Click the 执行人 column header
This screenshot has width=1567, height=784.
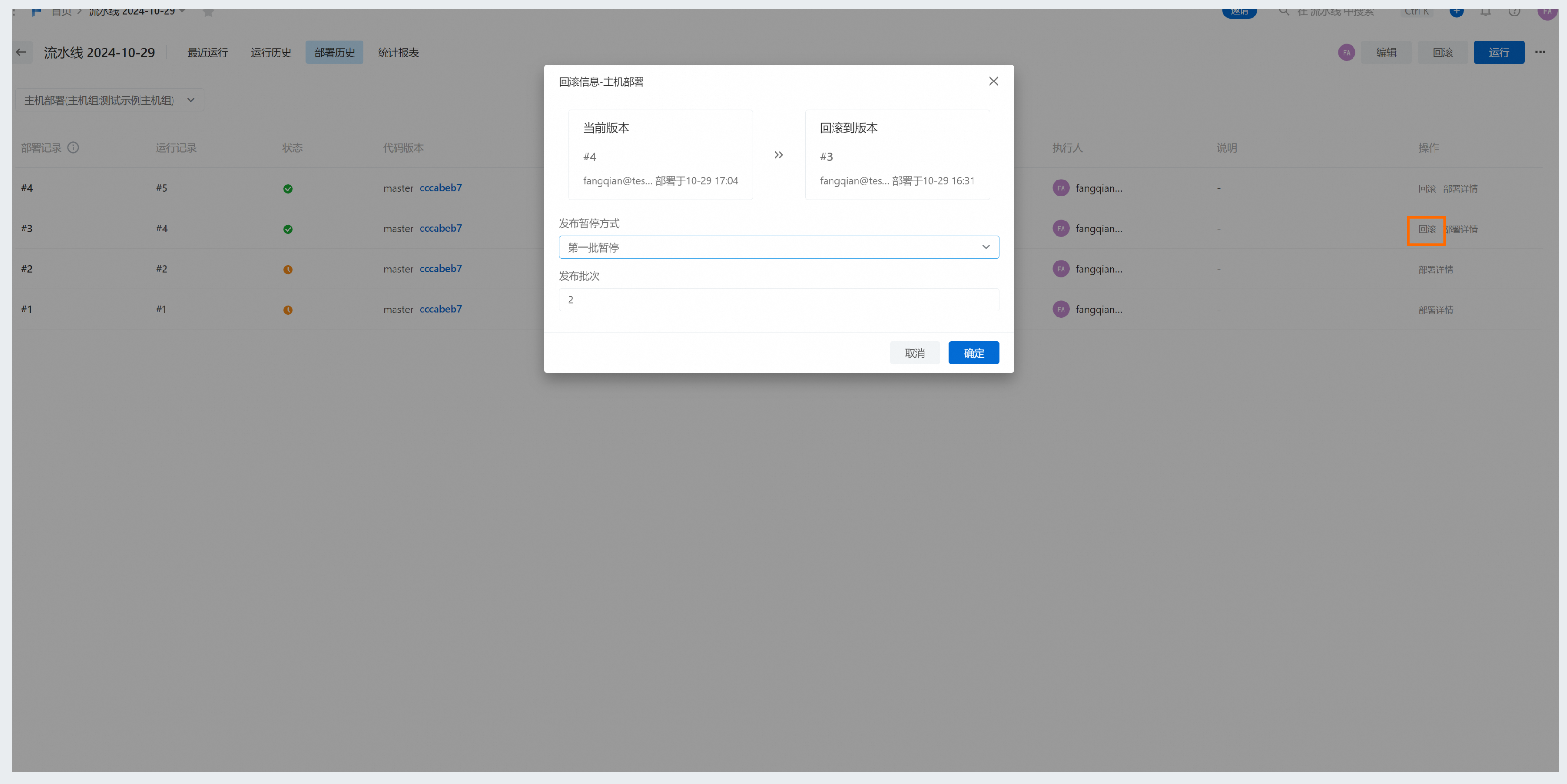(1067, 147)
